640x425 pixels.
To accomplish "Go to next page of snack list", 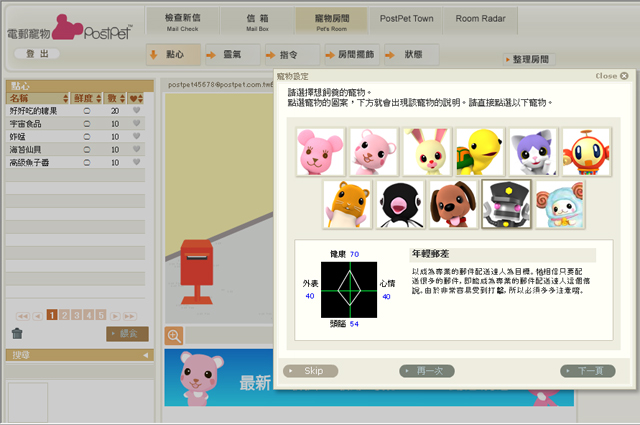I will 115,316.
